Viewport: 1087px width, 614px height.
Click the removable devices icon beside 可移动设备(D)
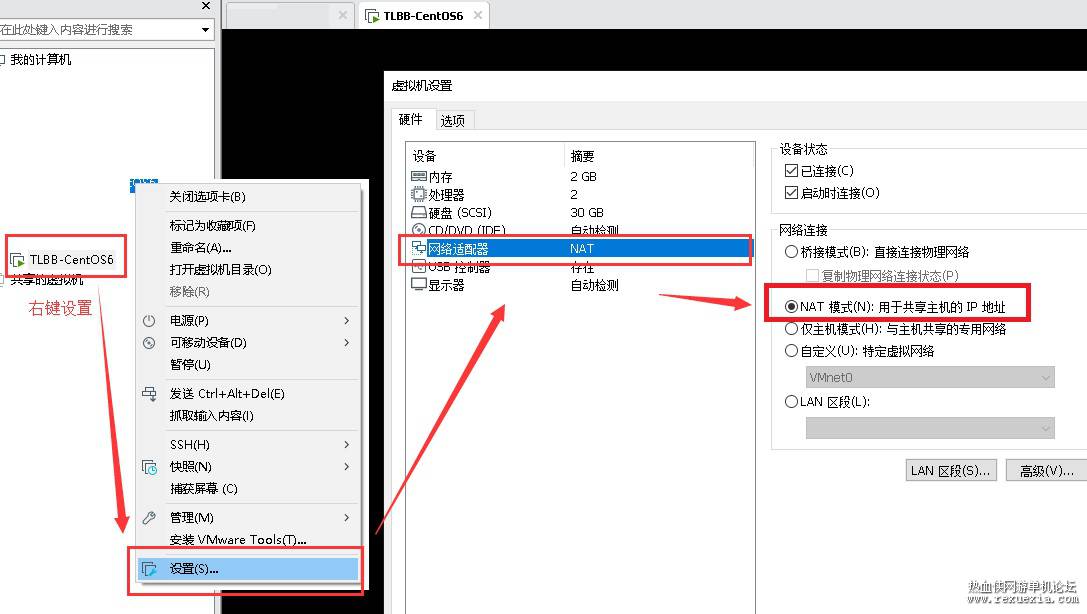[x=149, y=342]
